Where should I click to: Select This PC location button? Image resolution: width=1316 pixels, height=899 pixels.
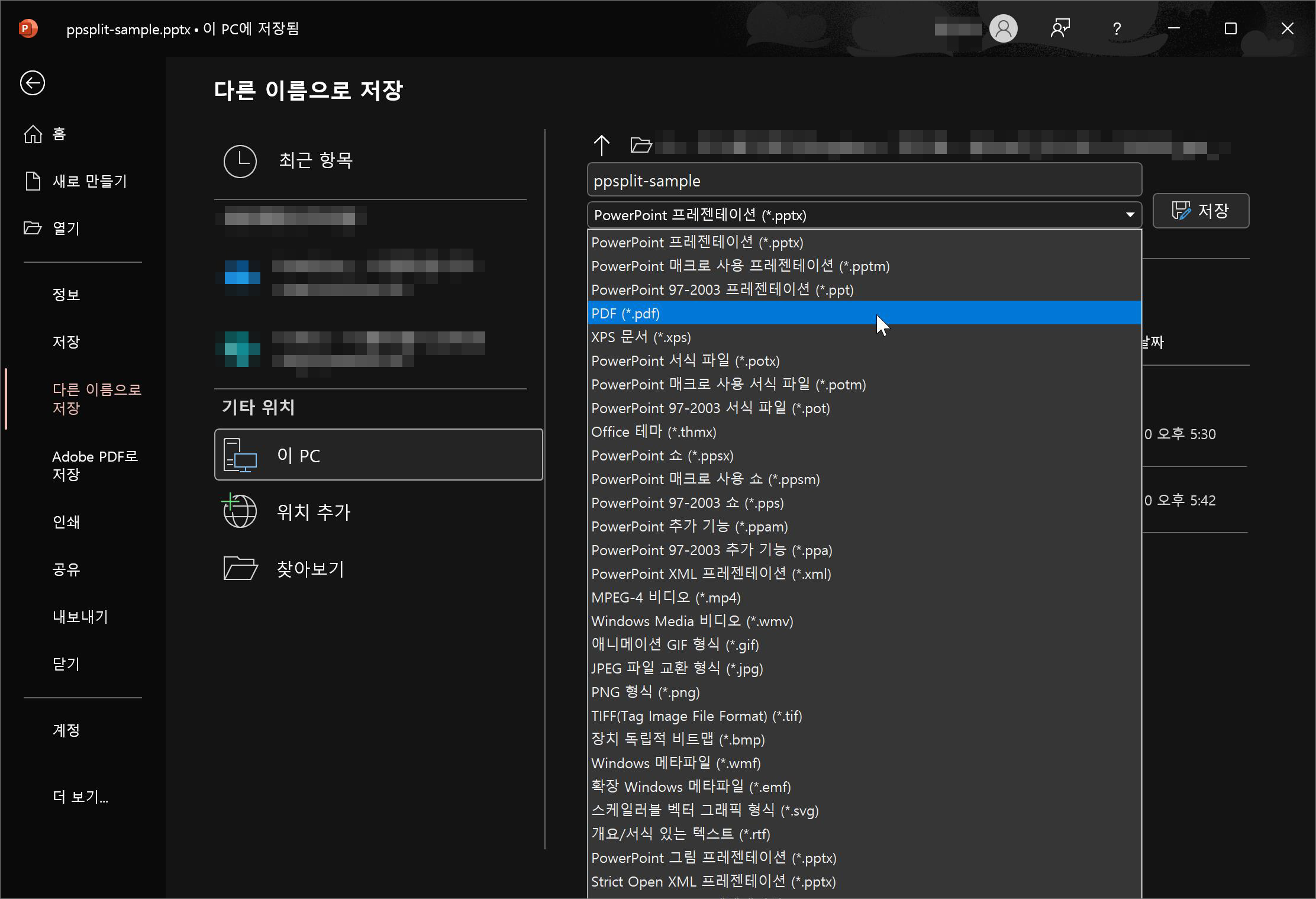tap(378, 455)
